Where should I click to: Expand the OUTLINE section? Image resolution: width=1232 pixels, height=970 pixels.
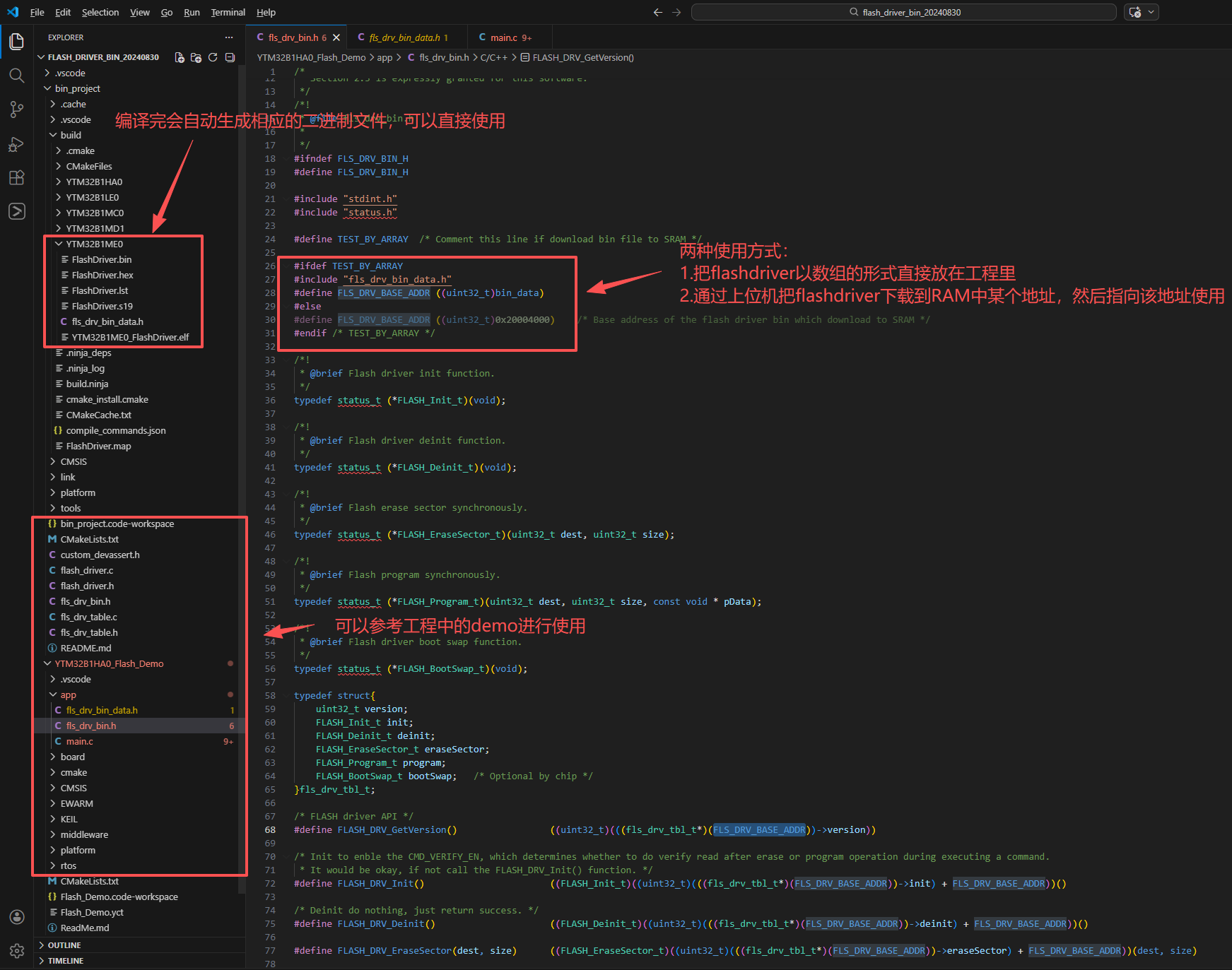point(64,945)
